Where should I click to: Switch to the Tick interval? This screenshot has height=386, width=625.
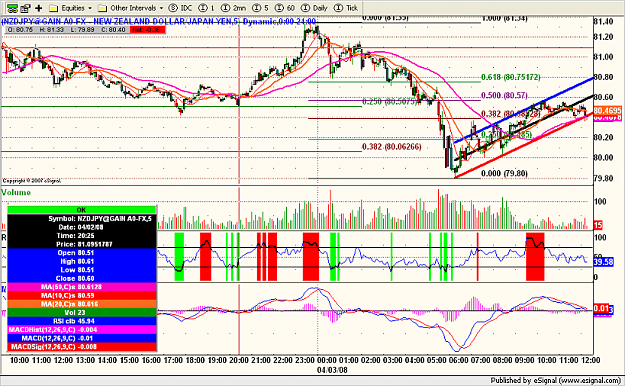(346, 8)
